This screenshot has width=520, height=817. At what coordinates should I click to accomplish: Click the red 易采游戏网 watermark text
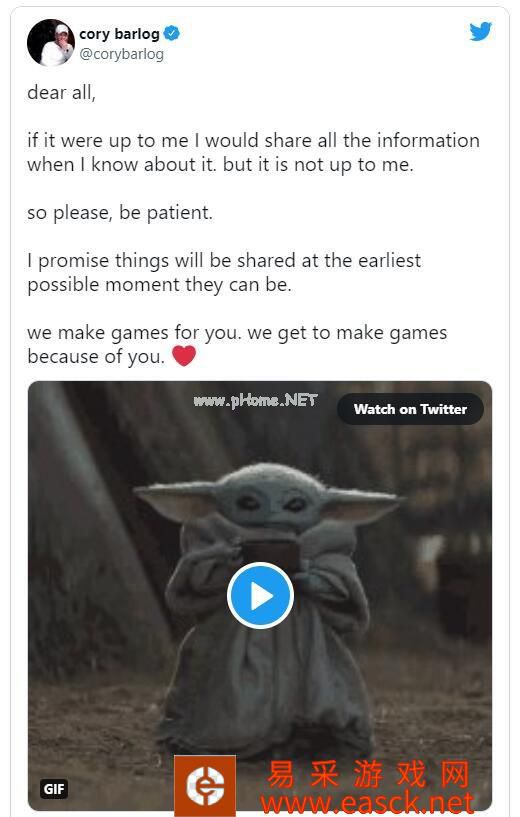368,774
